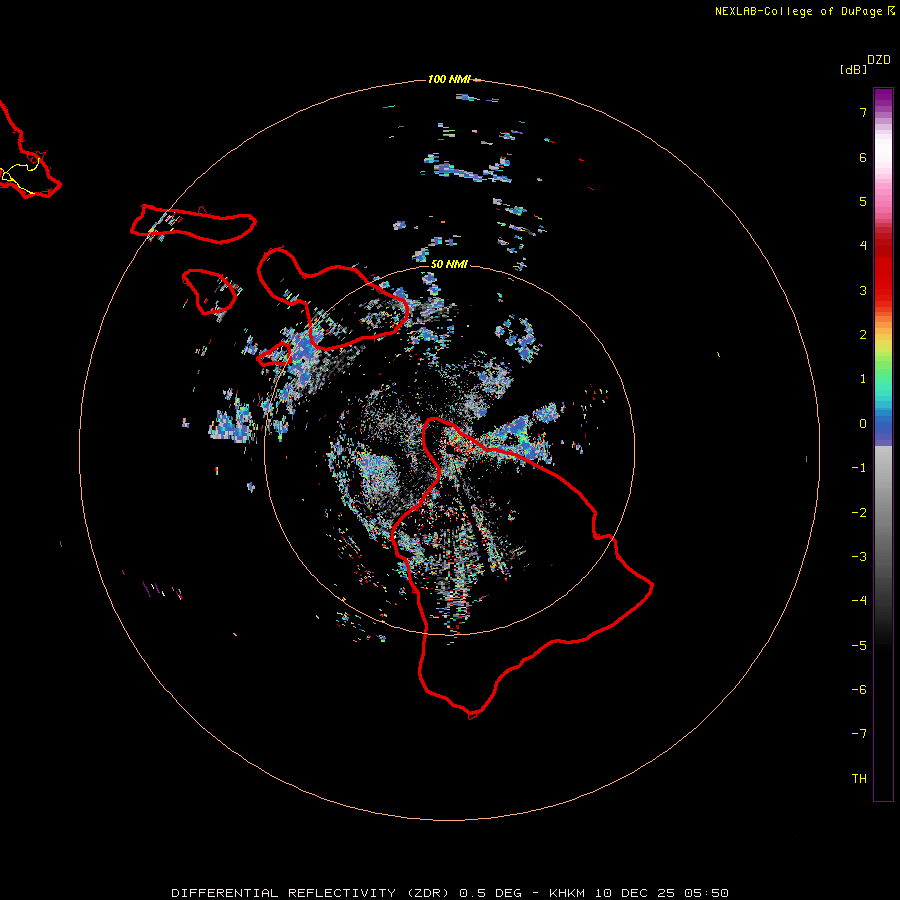Click the -7 value on colorbar

pos(859,734)
